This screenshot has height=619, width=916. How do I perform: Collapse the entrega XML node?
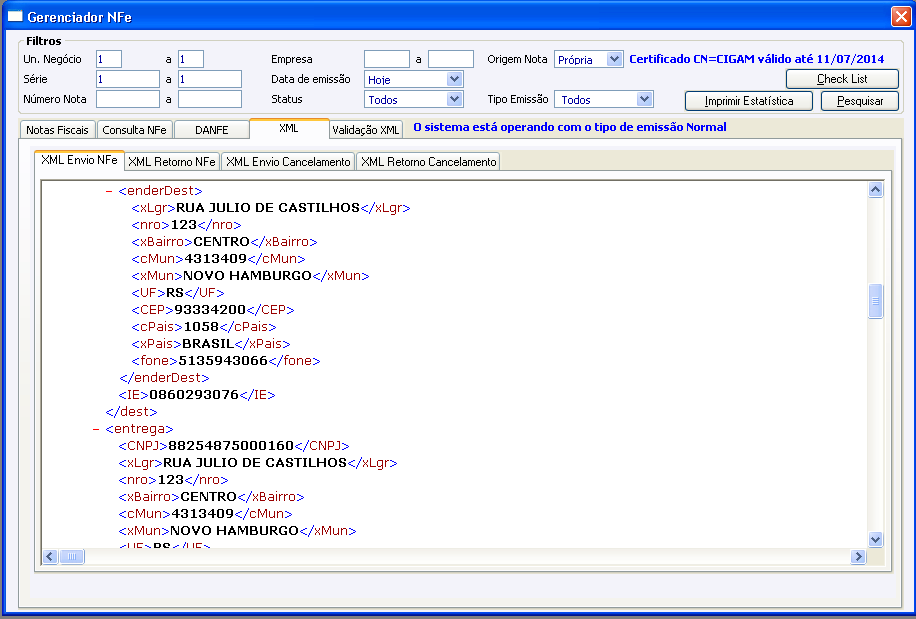click(x=96, y=428)
